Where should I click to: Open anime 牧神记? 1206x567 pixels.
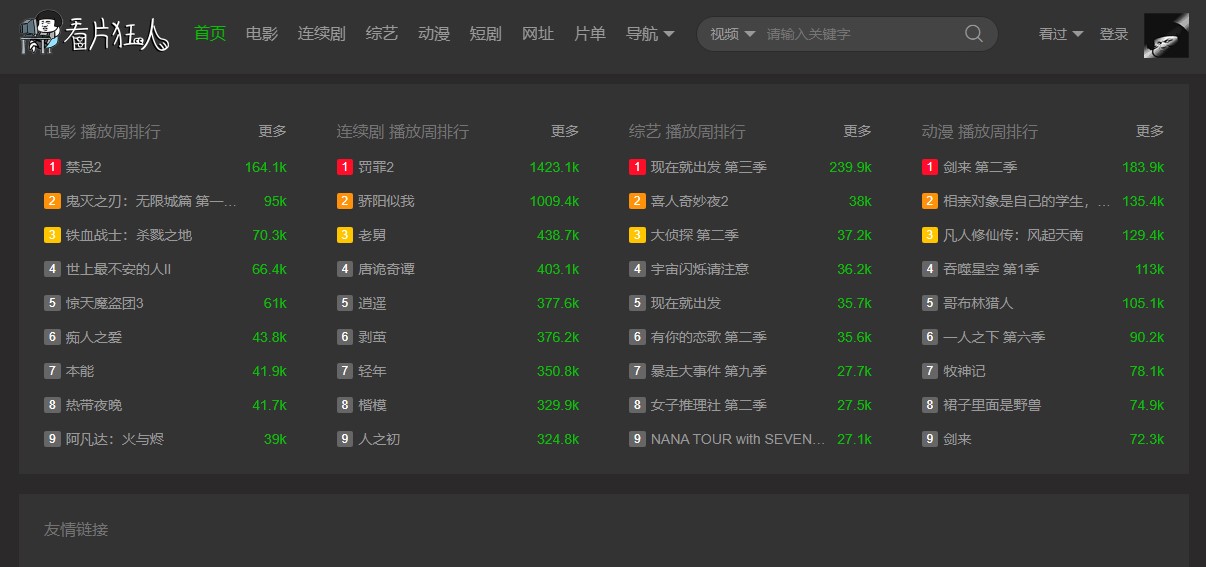tap(964, 371)
